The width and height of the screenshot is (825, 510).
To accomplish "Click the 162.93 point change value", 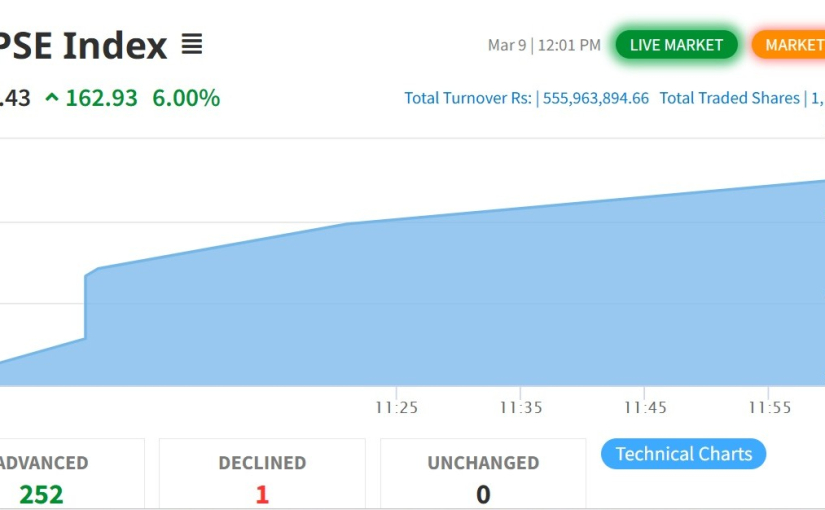I will coord(101,98).
